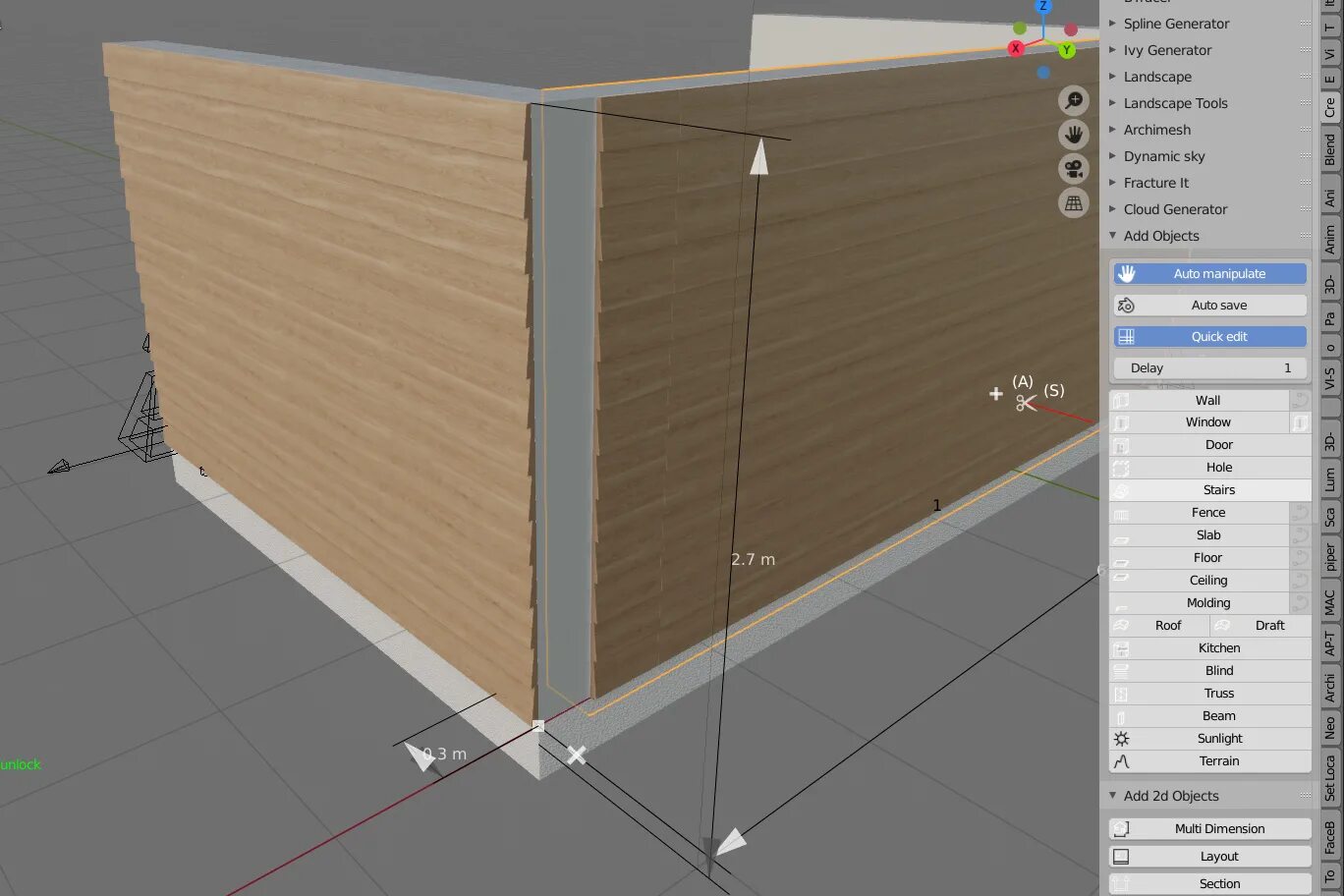Add a Blind object
The height and width of the screenshot is (896, 1344).
click(1210, 671)
